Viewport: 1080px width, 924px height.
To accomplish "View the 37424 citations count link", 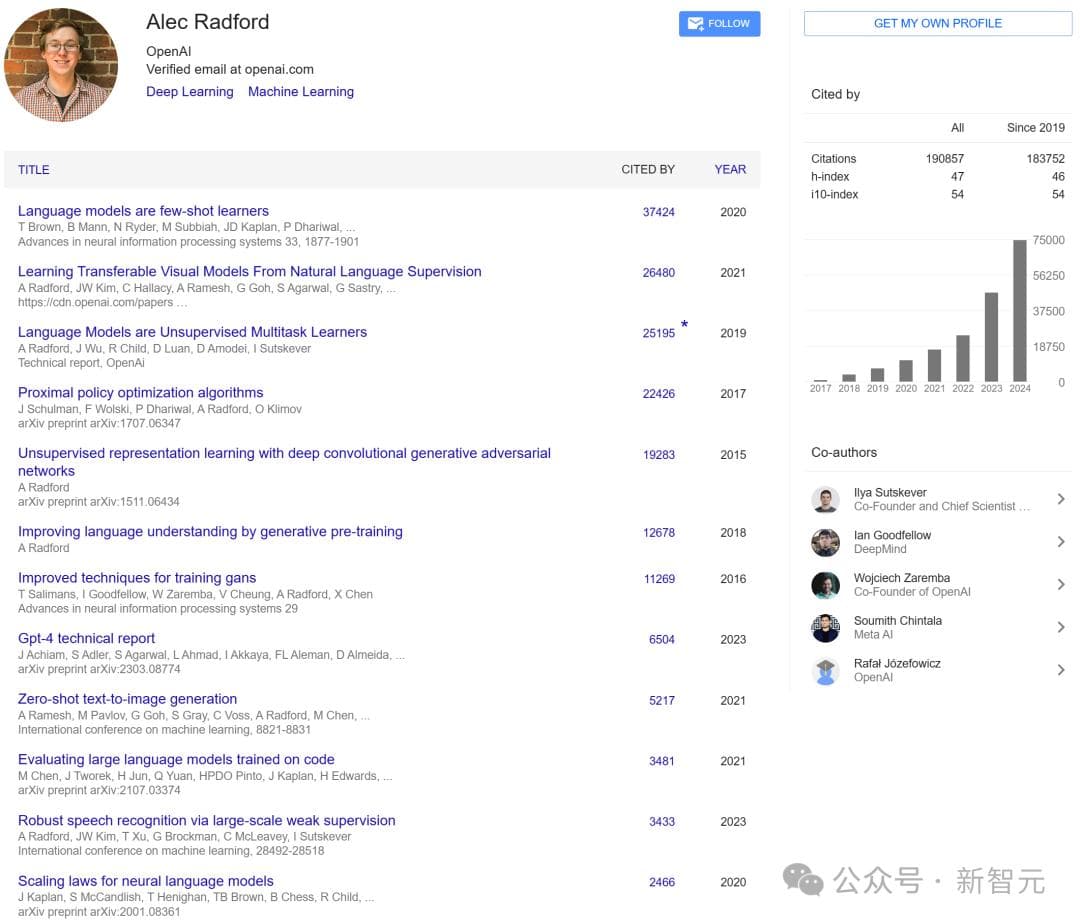I will click(658, 212).
